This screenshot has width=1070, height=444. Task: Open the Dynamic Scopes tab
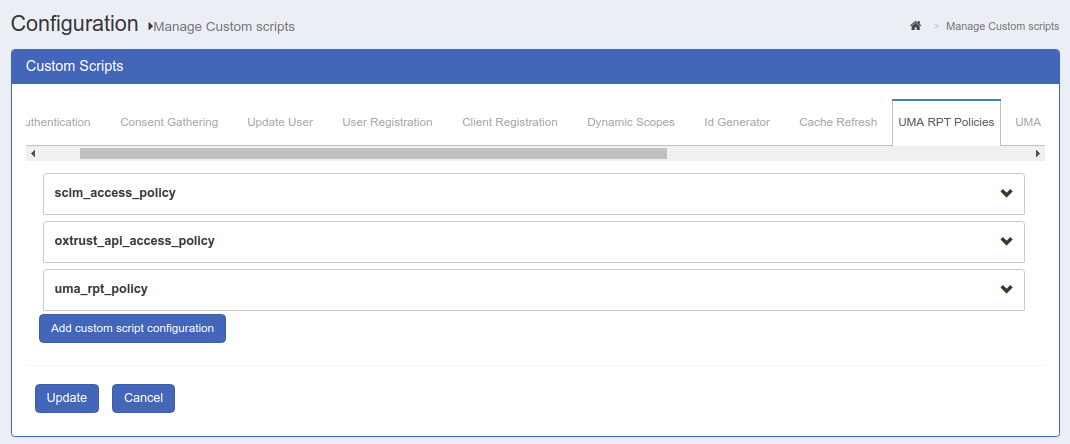tap(631, 122)
